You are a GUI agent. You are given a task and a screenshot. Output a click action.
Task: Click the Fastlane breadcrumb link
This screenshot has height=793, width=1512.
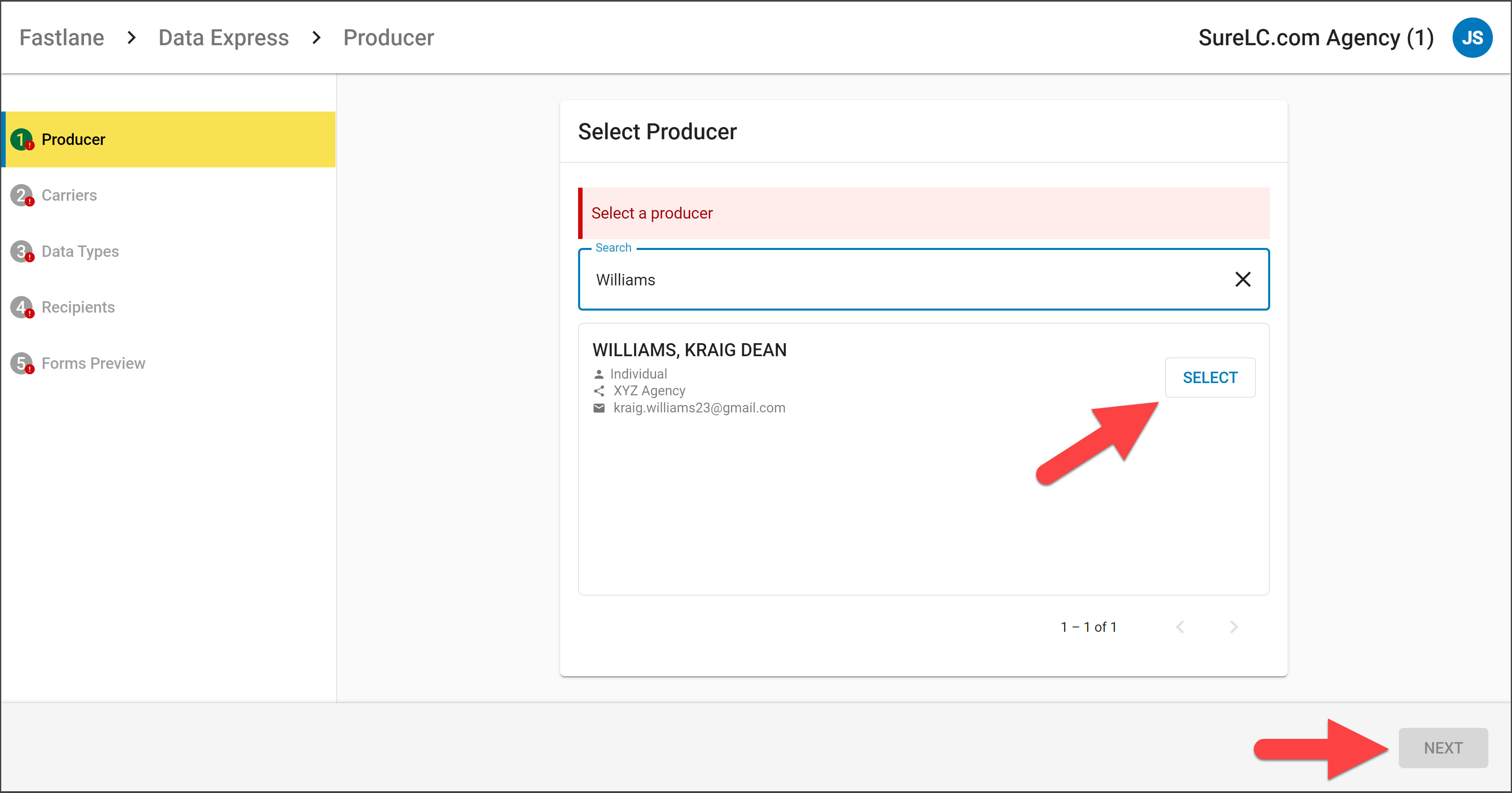61,38
